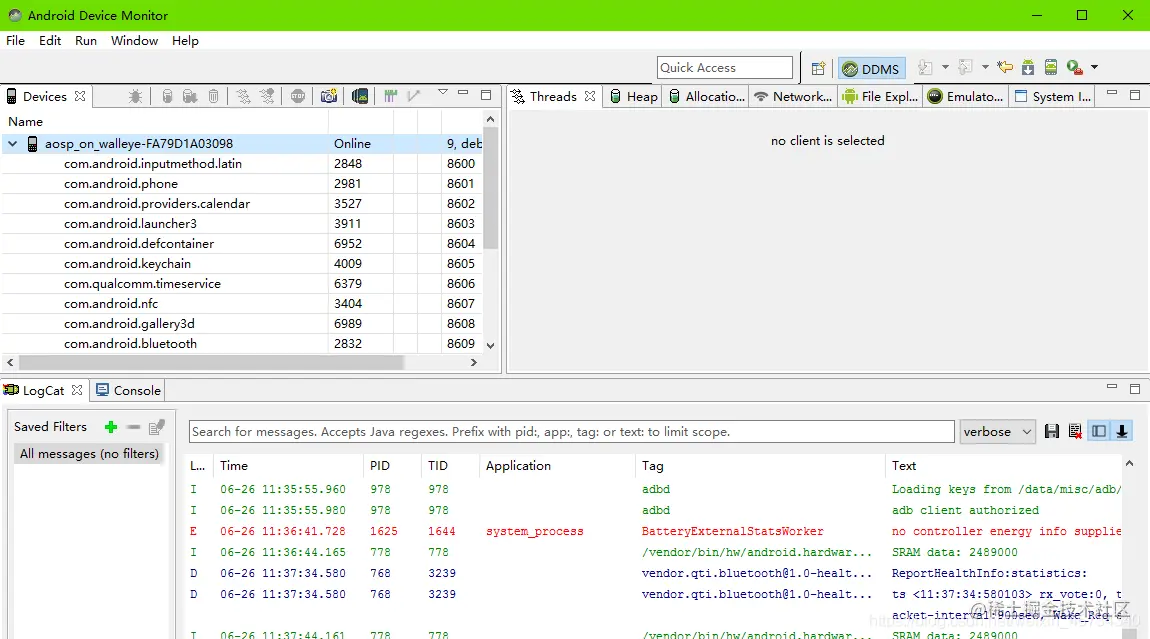Screen dimensions: 1150x639
Task: Maximize the LogCat panel
Action: click(x=1135, y=388)
